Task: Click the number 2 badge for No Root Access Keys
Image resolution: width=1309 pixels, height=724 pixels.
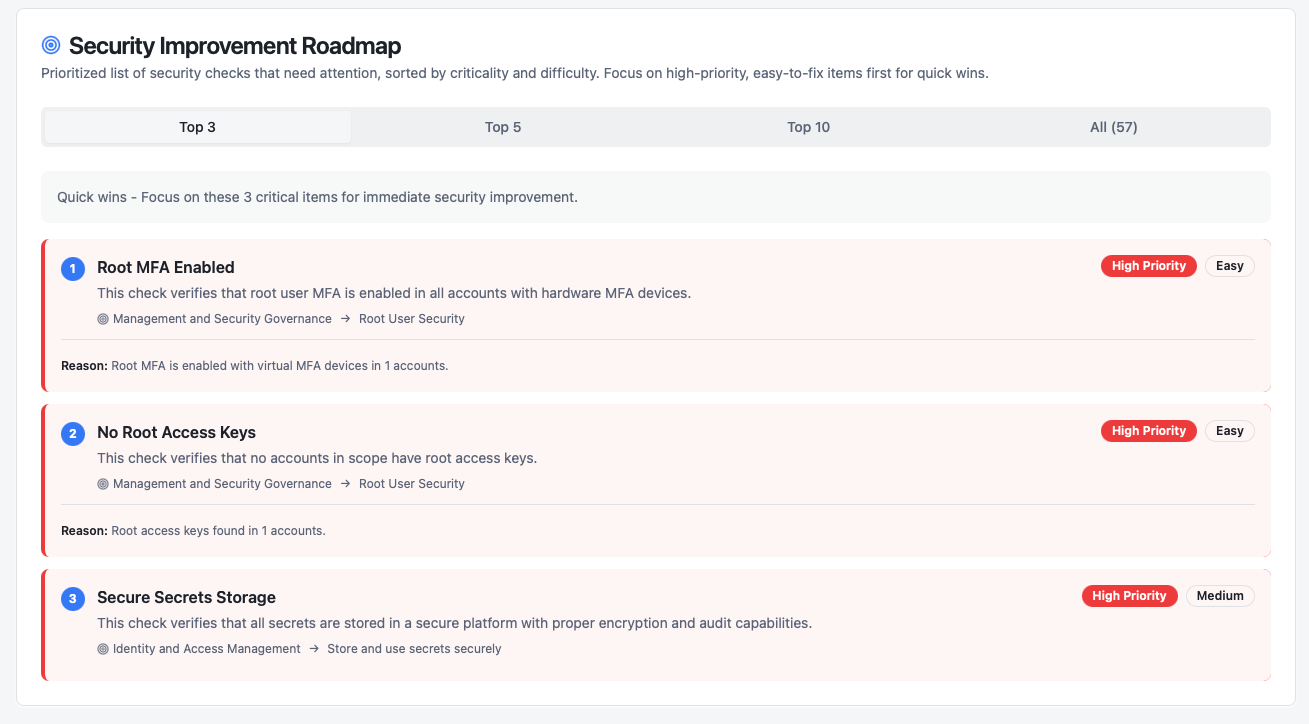Action: point(72,434)
